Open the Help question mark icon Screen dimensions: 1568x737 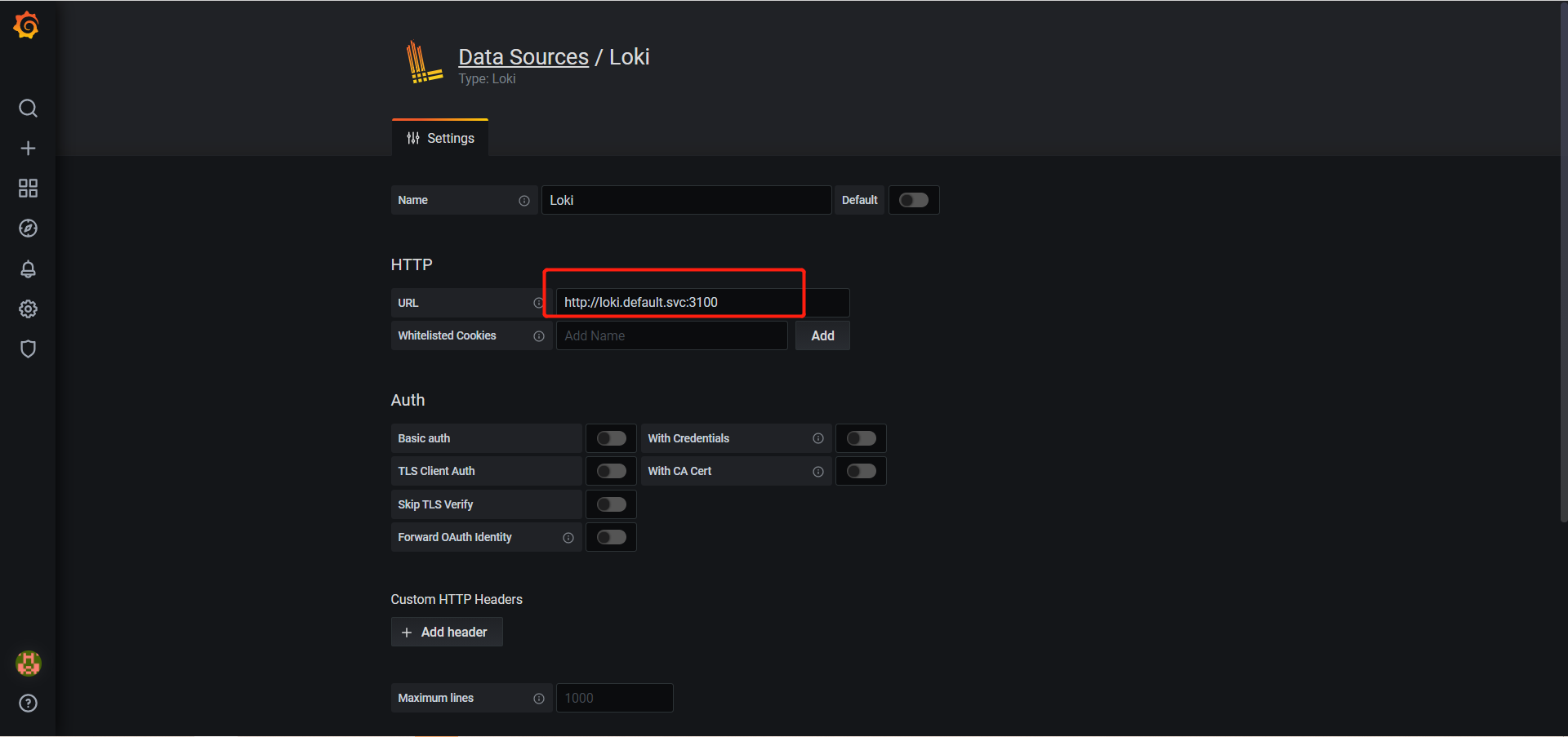pos(28,704)
